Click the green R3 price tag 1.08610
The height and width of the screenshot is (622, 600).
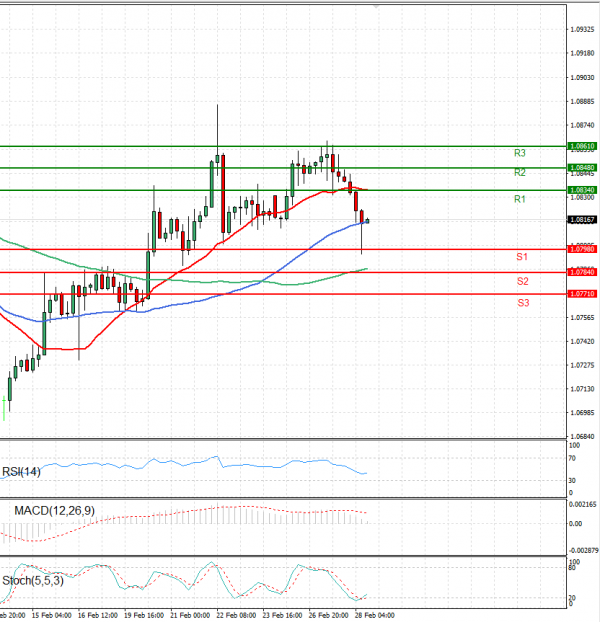[582, 146]
